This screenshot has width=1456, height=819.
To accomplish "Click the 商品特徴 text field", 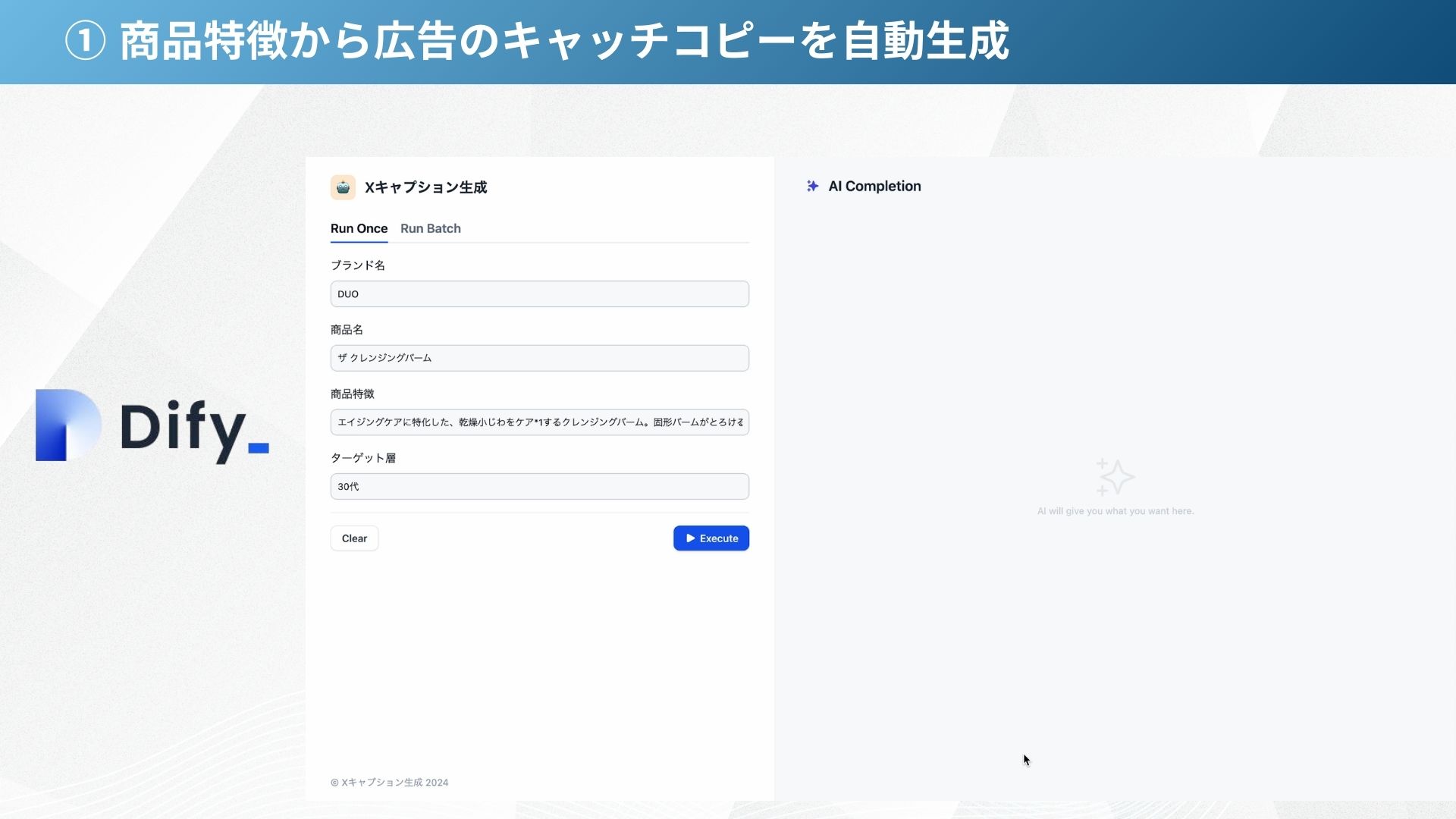I will click(539, 422).
